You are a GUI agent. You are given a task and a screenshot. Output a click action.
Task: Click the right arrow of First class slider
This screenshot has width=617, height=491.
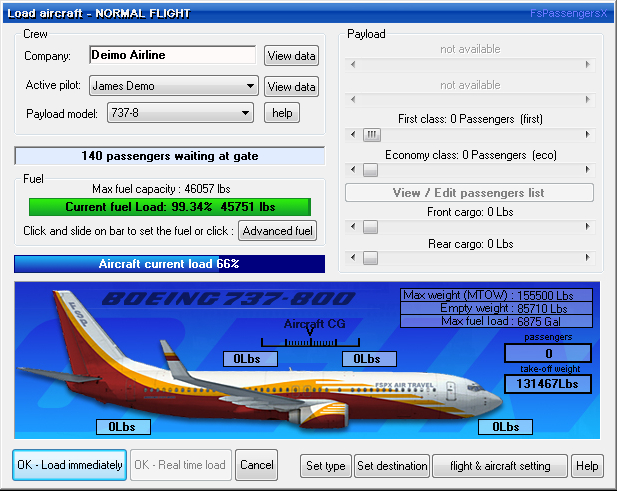click(x=587, y=135)
